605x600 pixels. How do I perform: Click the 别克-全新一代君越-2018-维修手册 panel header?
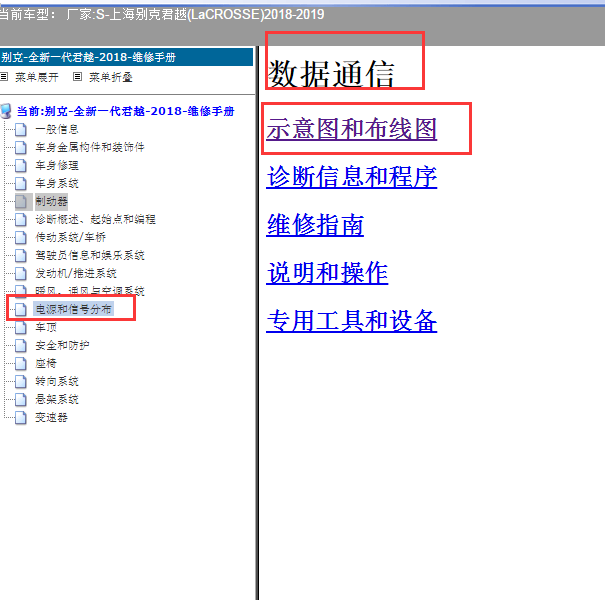click(x=127, y=57)
